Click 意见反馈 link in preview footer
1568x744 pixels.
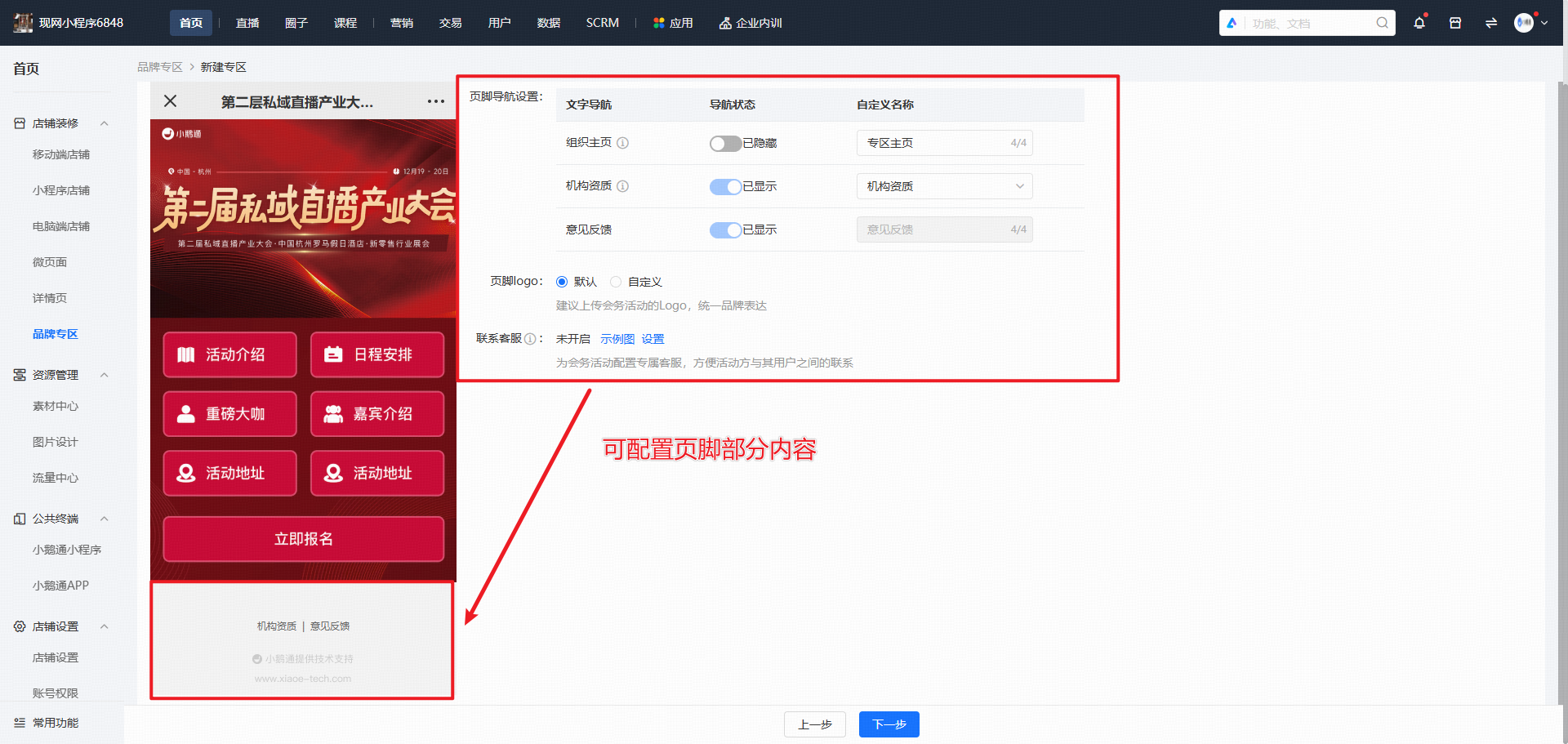coord(330,626)
